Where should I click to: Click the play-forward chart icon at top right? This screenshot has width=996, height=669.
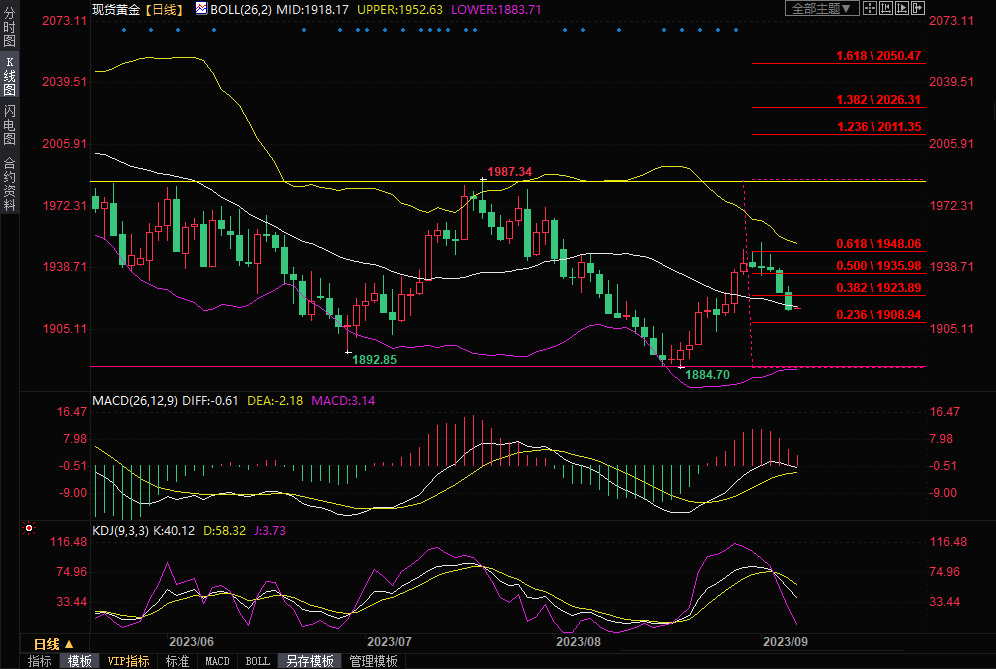click(902, 8)
